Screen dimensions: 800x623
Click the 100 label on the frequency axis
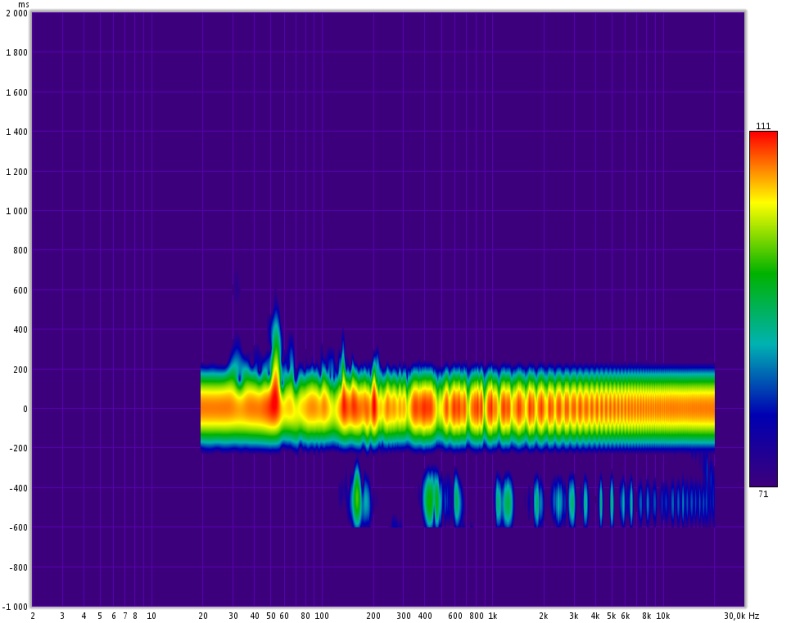321,616
